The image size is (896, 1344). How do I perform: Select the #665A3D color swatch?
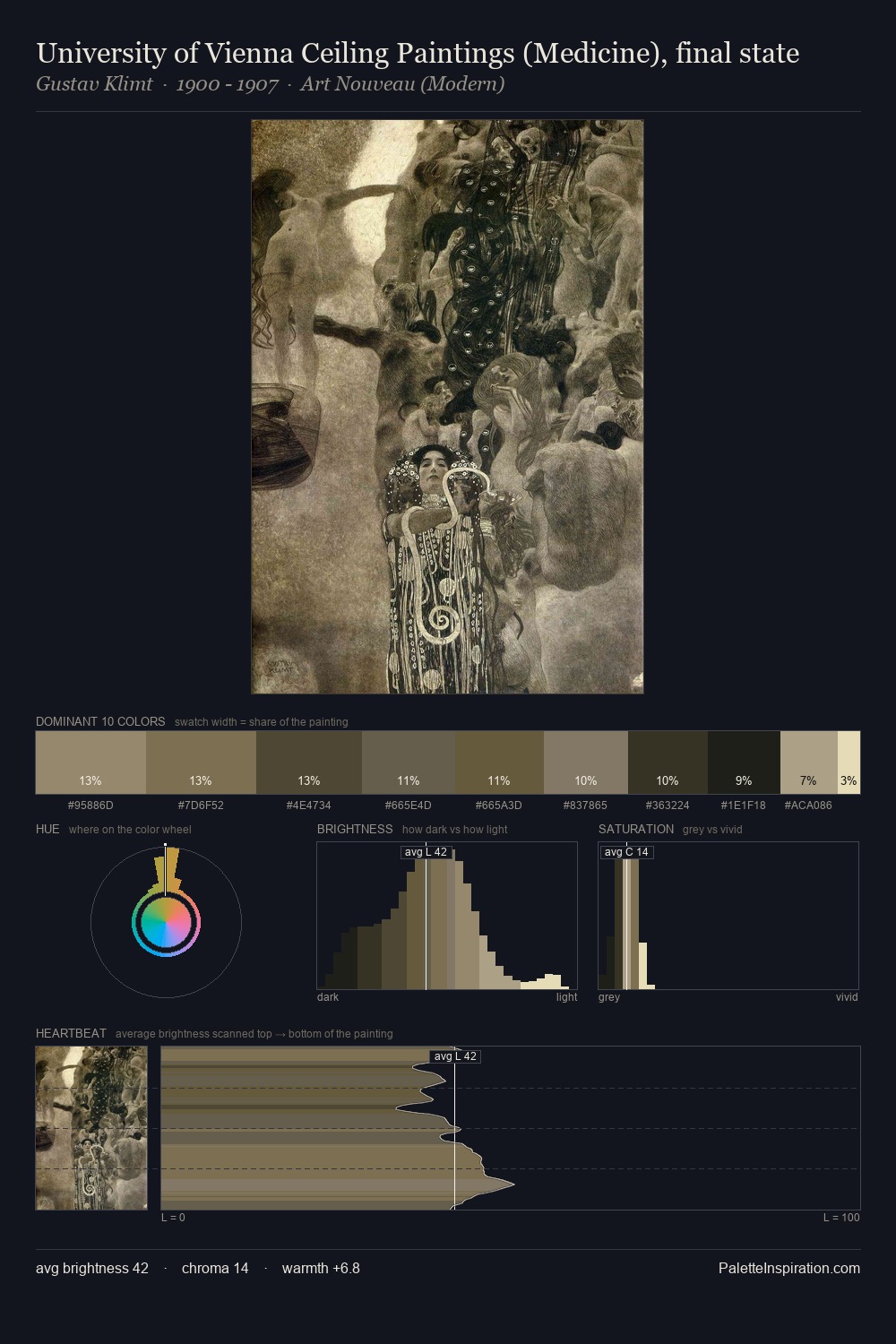(499, 762)
